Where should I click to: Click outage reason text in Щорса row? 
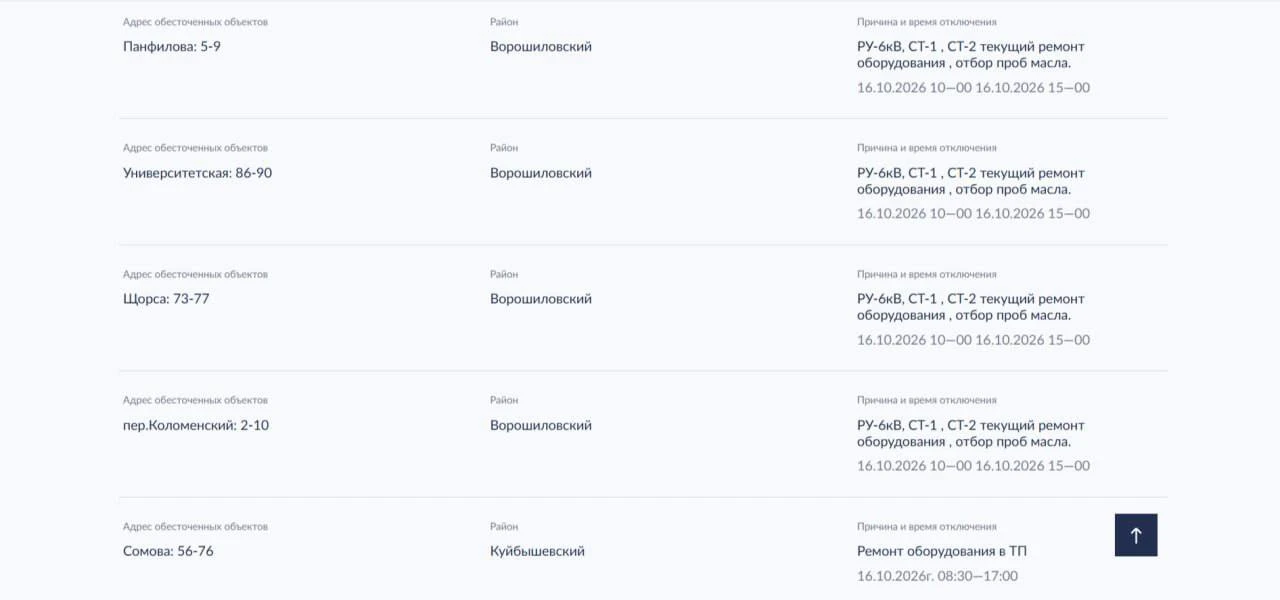pos(971,307)
